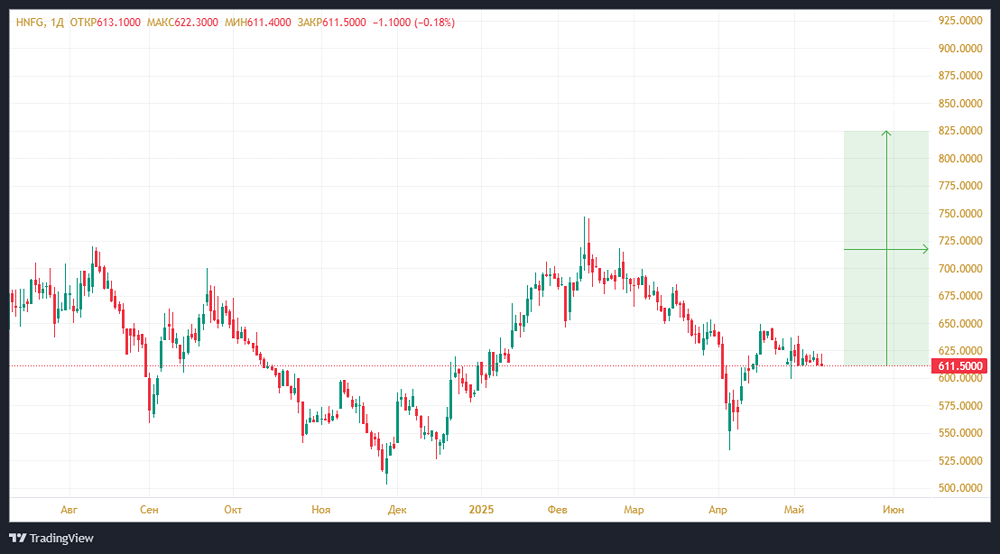Click the green upward arrow tip
Screen dimensions: 1000x554
[886, 132]
